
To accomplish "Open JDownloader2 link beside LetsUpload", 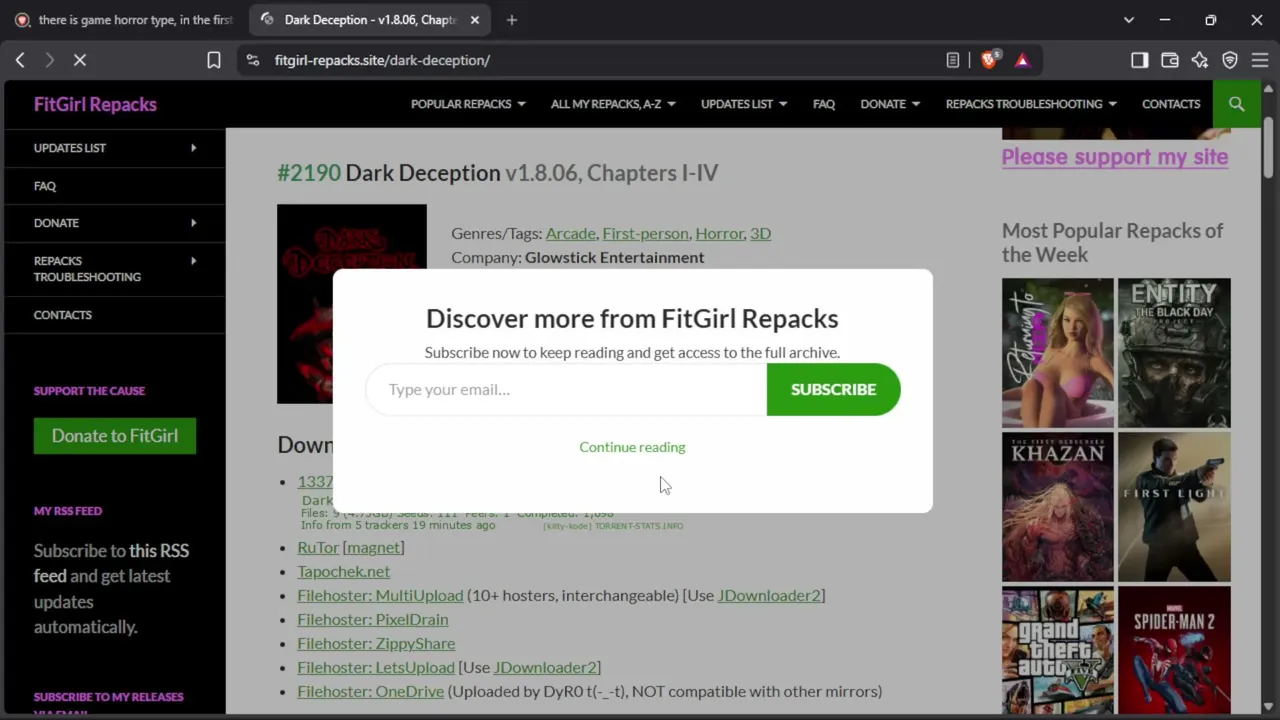I will (x=545, y=667).
